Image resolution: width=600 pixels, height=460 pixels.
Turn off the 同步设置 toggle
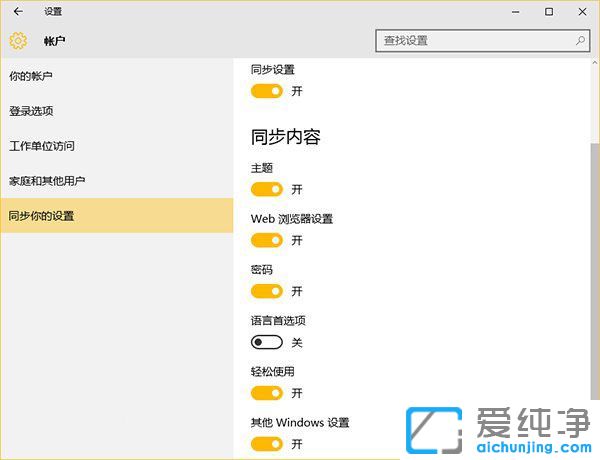coord(267,91)
